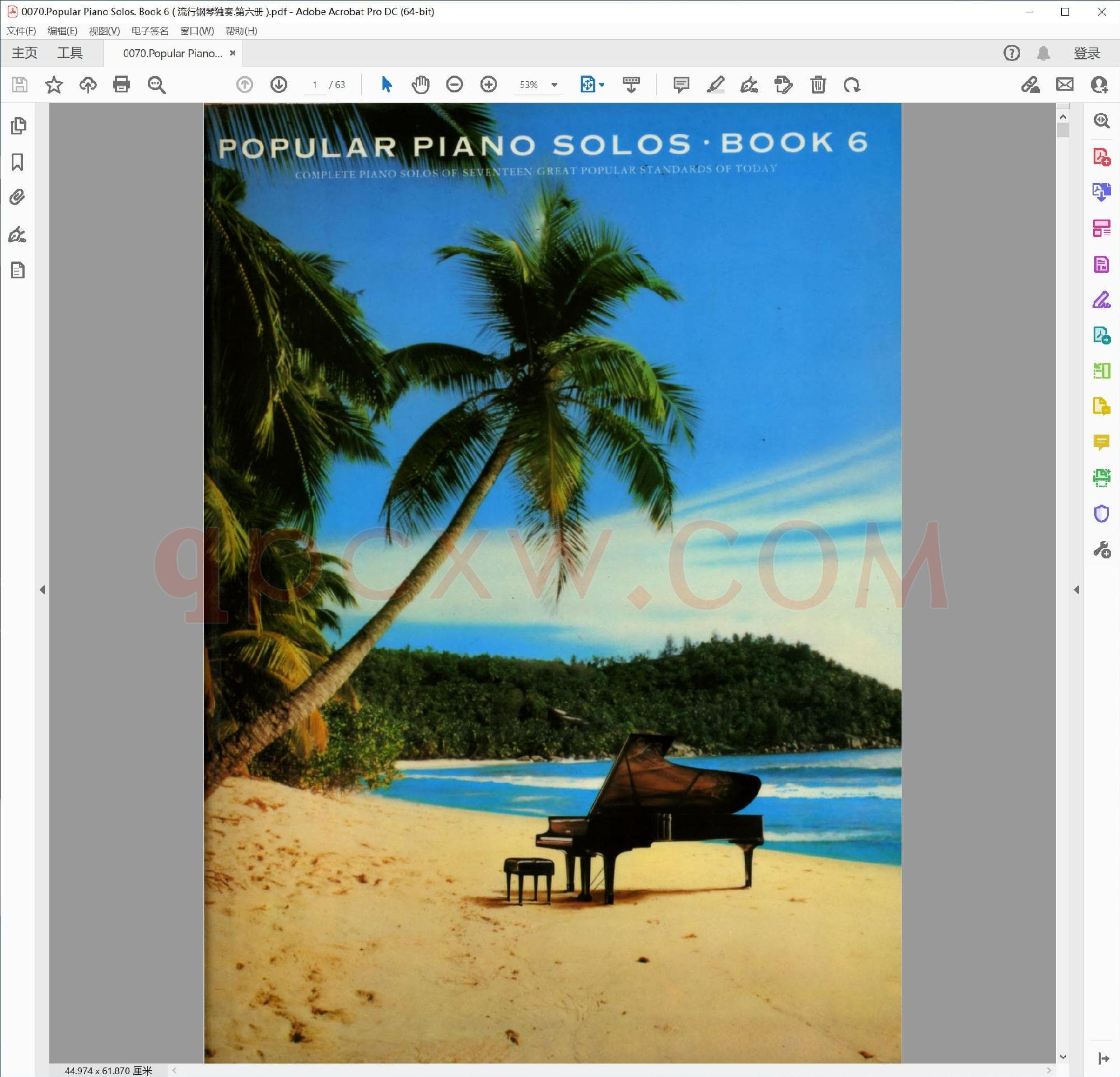This screenshot has width=1120, height=1077.
Task: Toggle the star to favorite this tool
Action: (53, 85)
